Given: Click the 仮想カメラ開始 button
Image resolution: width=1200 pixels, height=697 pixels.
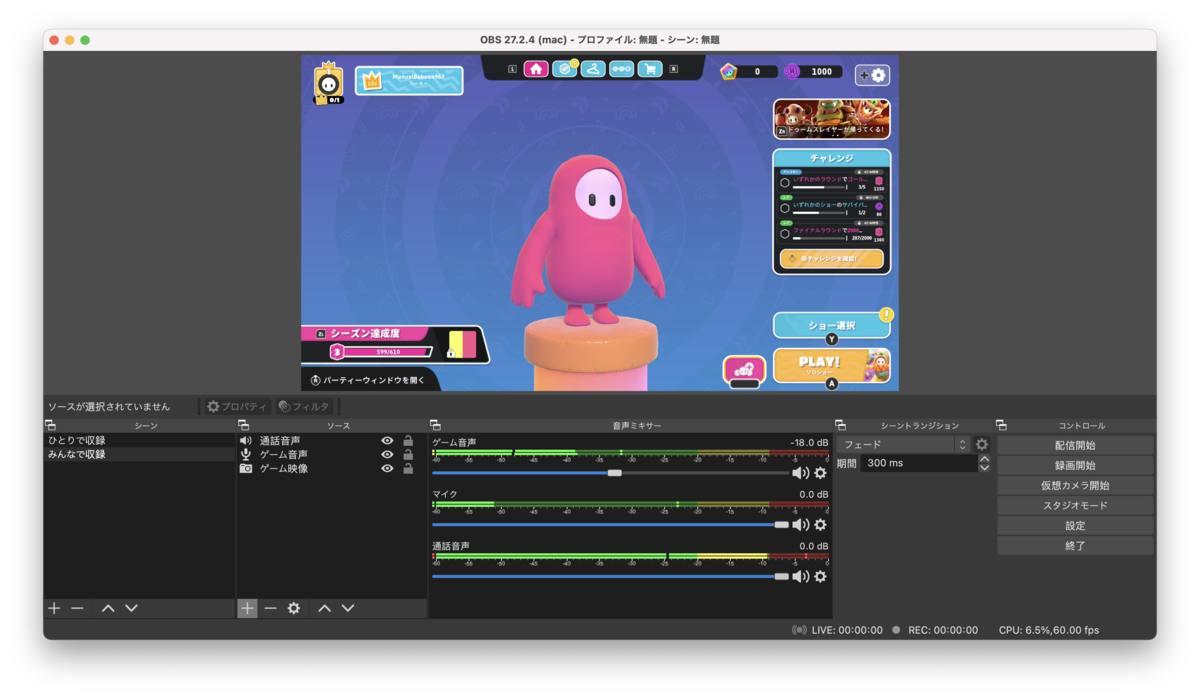Looking at the screenshot, I should pyautogui.click(x=1075, y=485).
